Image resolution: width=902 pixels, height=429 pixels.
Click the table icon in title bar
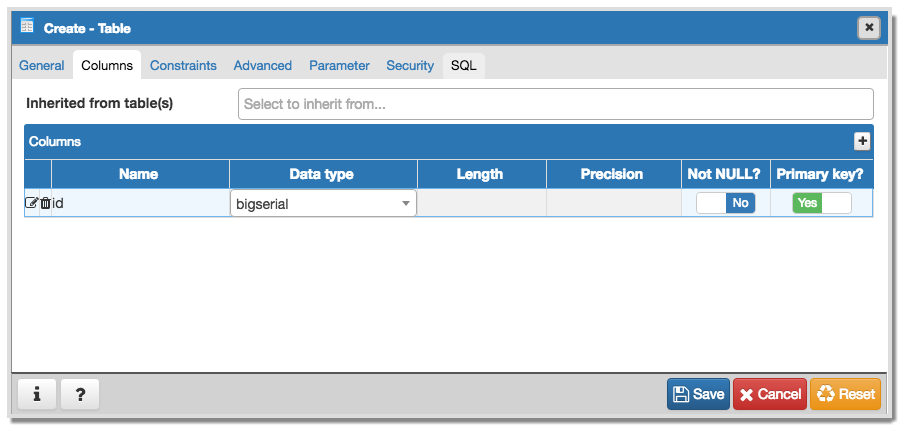tap(28, 27)
